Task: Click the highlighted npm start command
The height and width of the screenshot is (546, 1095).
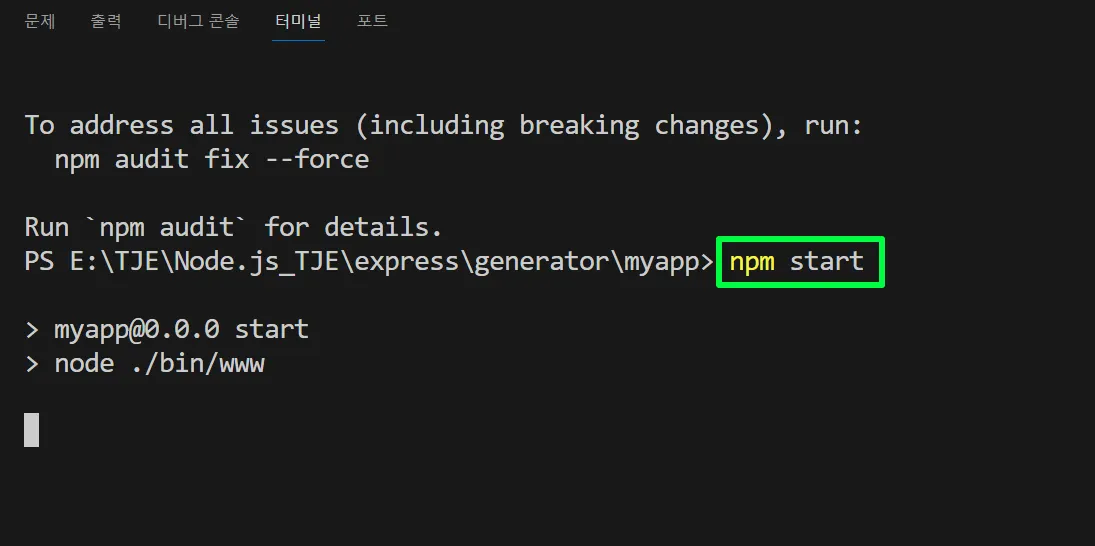Action: point(800,262)
